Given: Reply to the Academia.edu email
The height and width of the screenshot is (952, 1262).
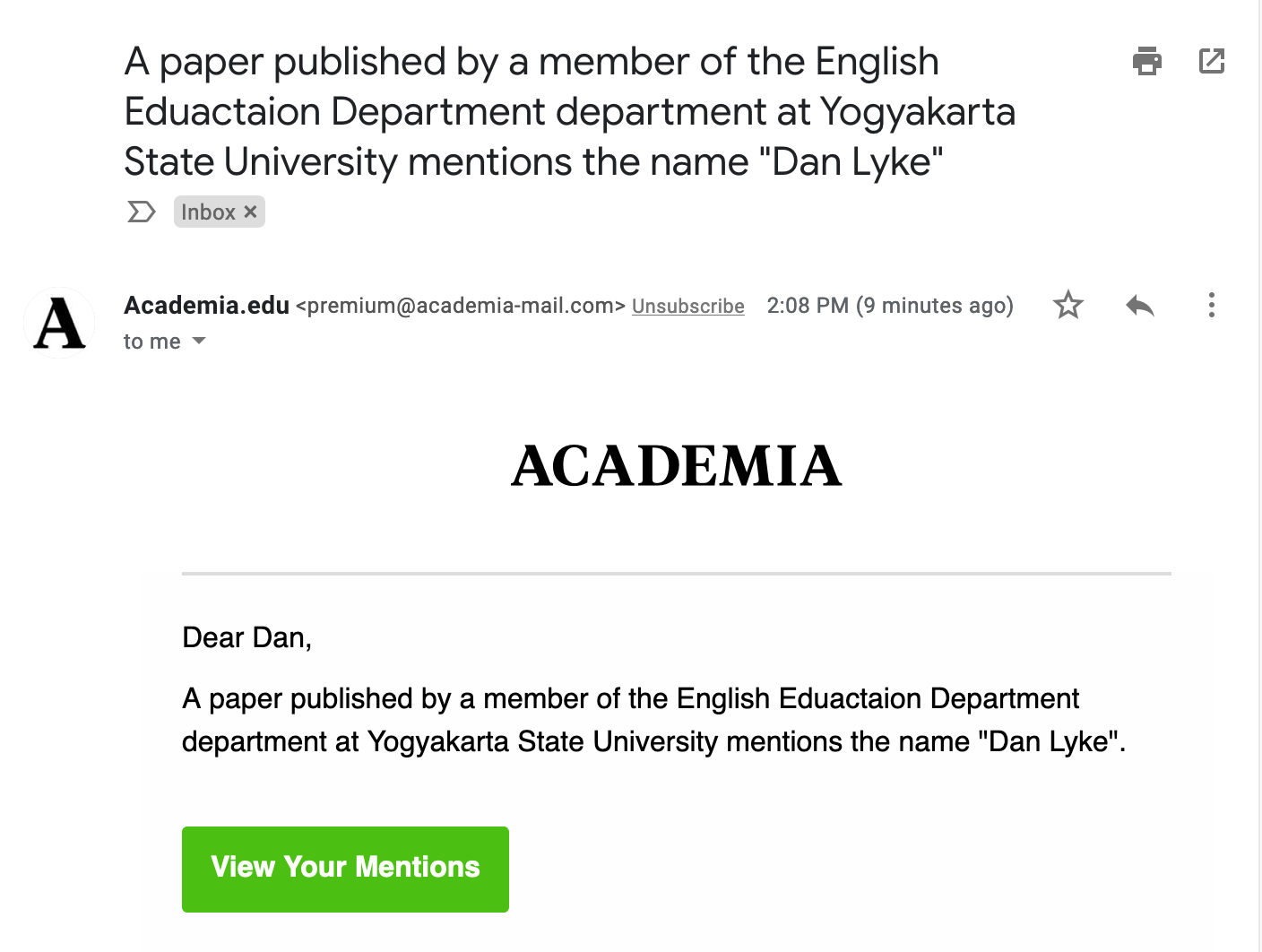Looking at the screenshot, I should (x=1139, y=306).
